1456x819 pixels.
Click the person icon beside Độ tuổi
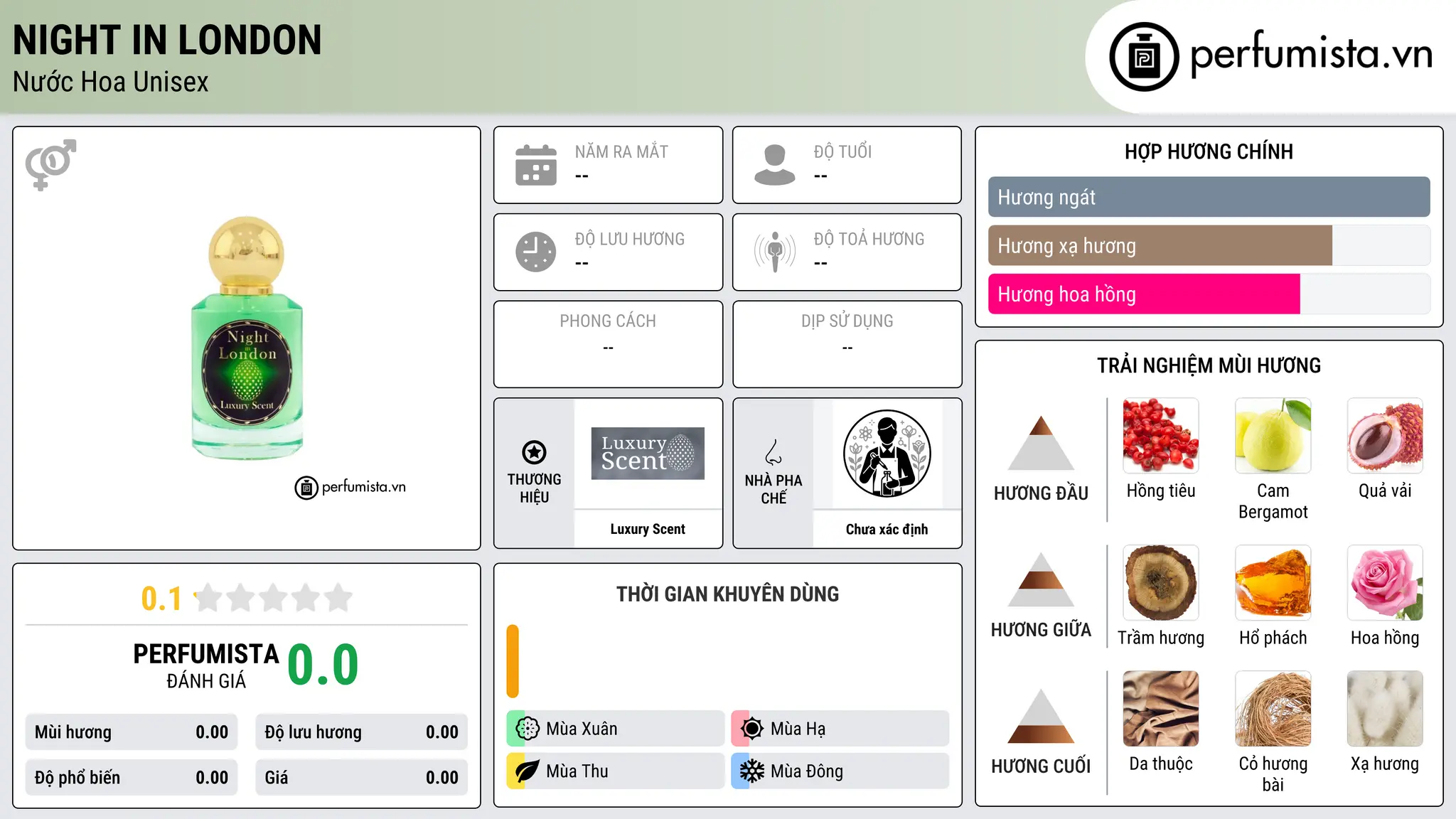click(x=775, y=165)
